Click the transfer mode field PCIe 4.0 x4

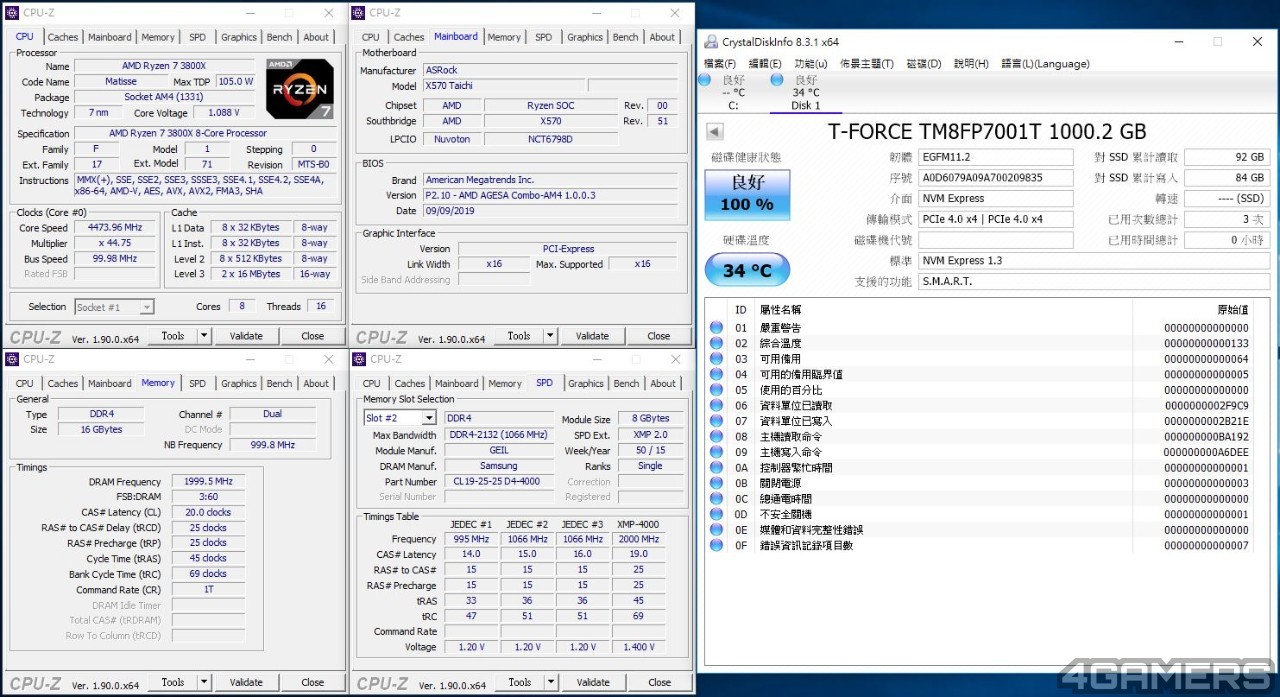coord(995,219)
